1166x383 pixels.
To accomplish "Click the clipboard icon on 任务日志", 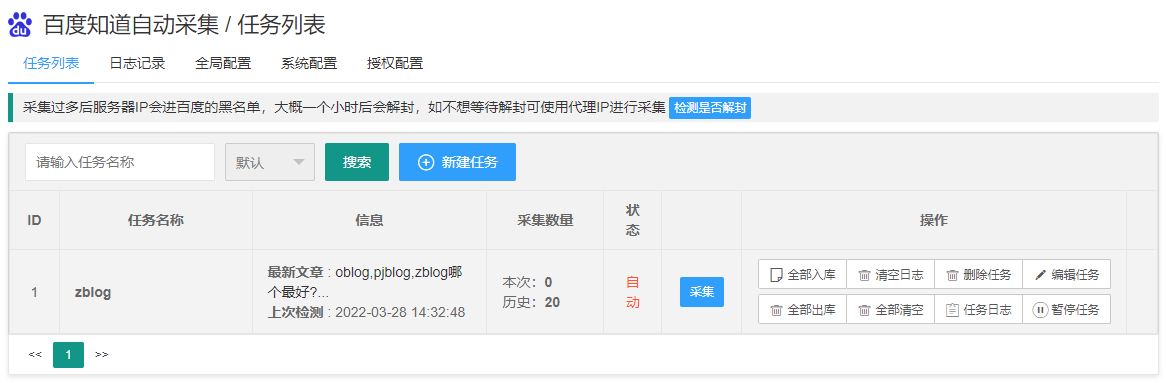I will [x=952, y=311].
